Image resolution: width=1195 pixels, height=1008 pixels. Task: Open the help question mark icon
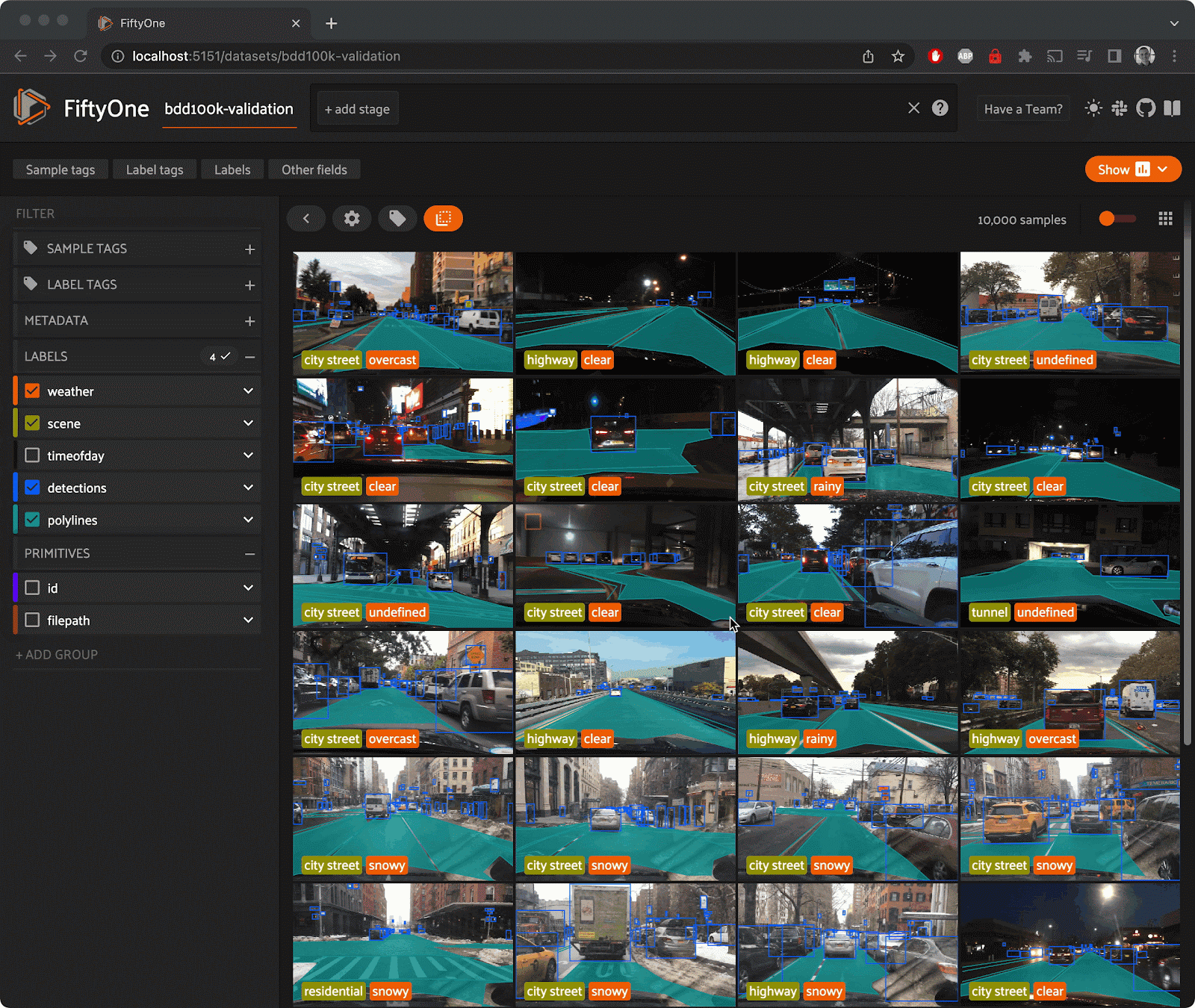click(x=940, y=108)
